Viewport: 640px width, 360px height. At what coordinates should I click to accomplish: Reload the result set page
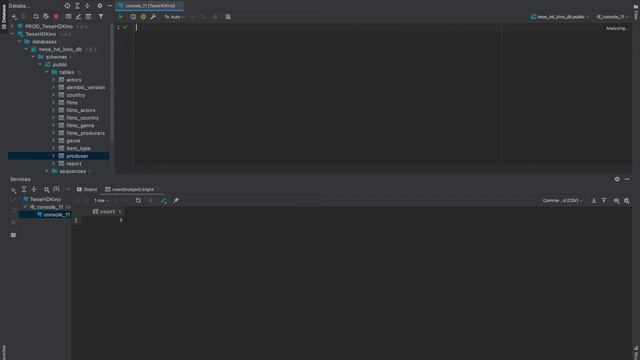[x=138, y=201]
